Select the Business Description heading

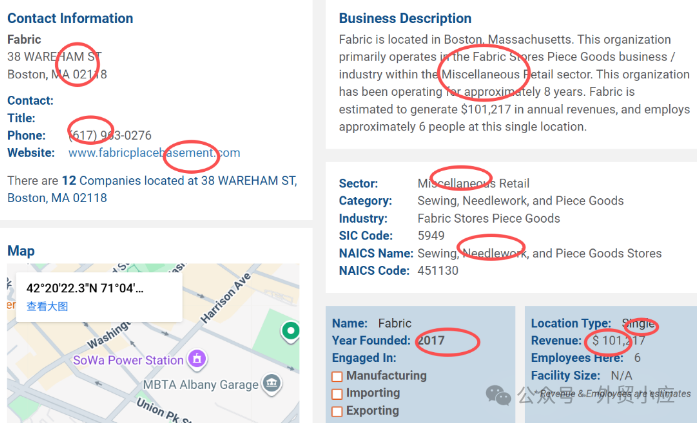click(x=405, y=18)
